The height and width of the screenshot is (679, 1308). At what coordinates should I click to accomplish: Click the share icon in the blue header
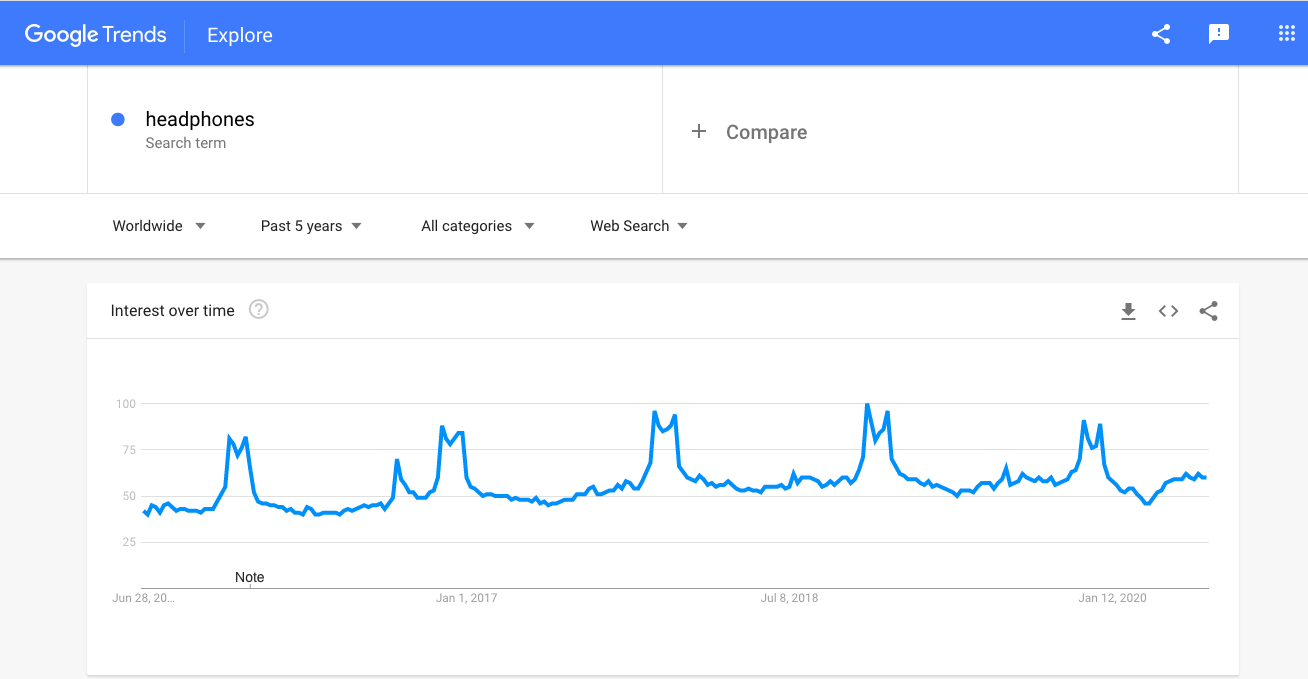1161,34
